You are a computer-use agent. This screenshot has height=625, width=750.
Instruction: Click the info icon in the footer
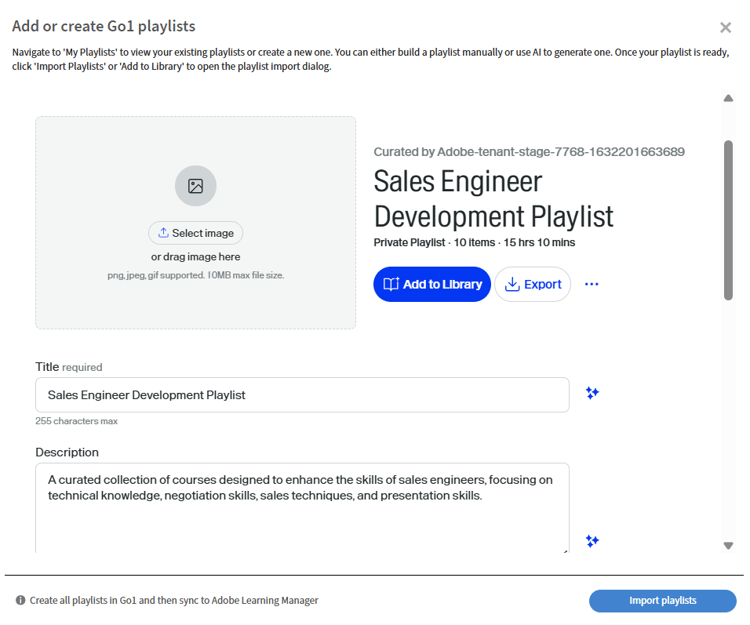pyautogui.click(x=20, y=601)
